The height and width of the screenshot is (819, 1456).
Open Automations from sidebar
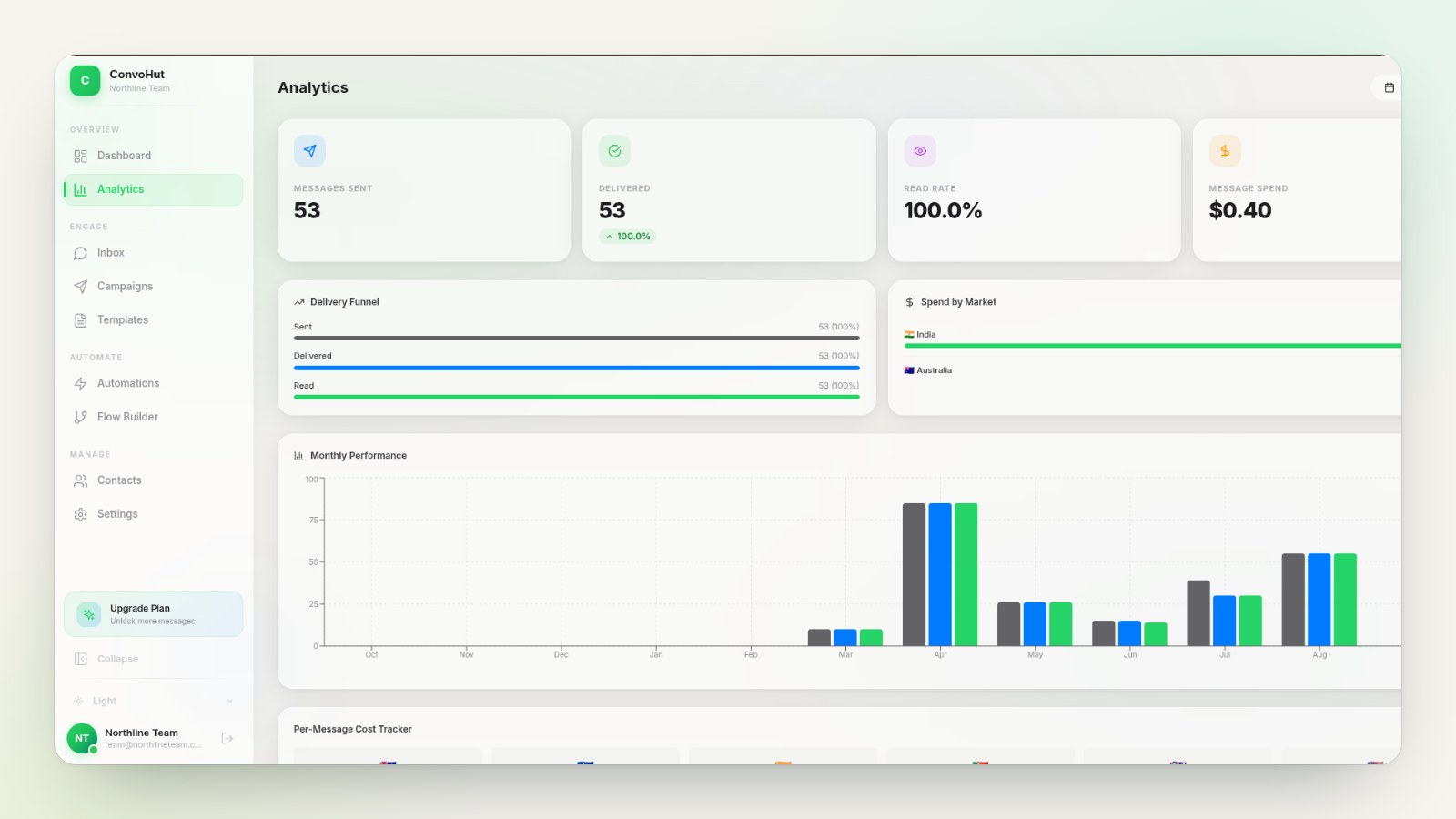pos(153,383)
